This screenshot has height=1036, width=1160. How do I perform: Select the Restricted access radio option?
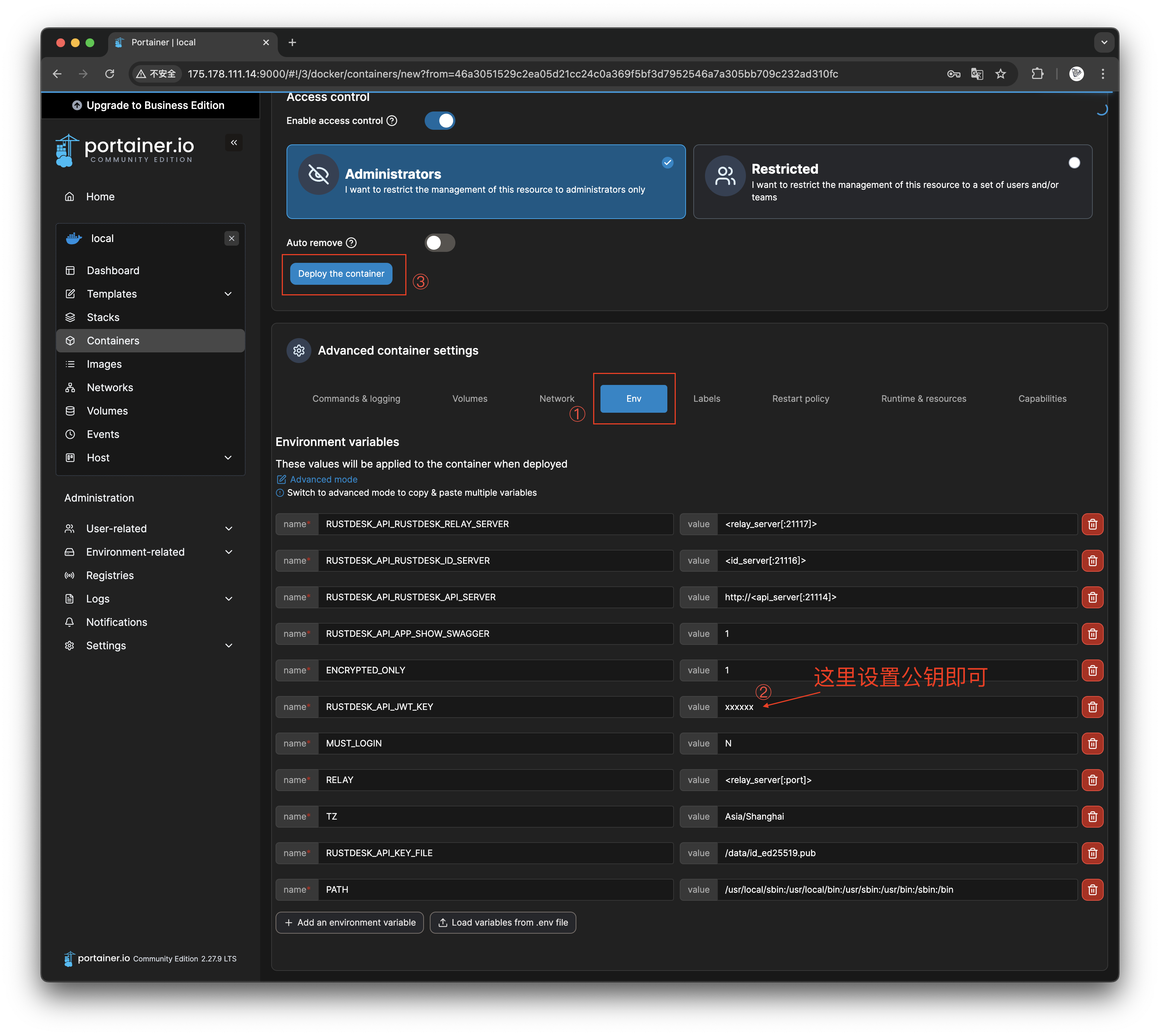click(x=1073, y=163)
